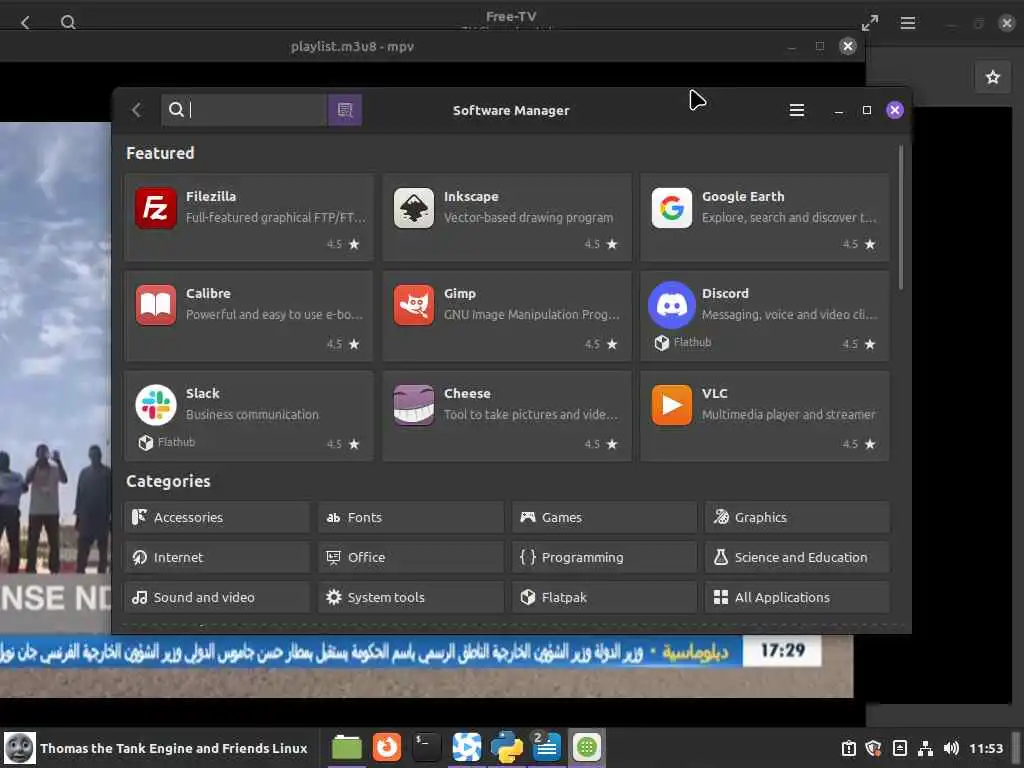This screenshot has height=768, width=1024.
Task: Click the 'Business communication' Slack description
Action: coord(252,415)
